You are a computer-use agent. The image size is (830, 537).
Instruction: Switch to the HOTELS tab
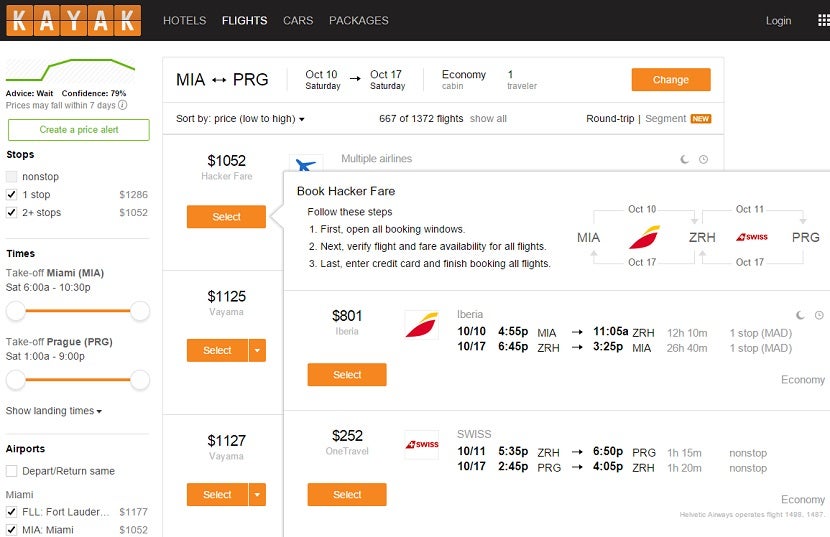coord(184,21)
